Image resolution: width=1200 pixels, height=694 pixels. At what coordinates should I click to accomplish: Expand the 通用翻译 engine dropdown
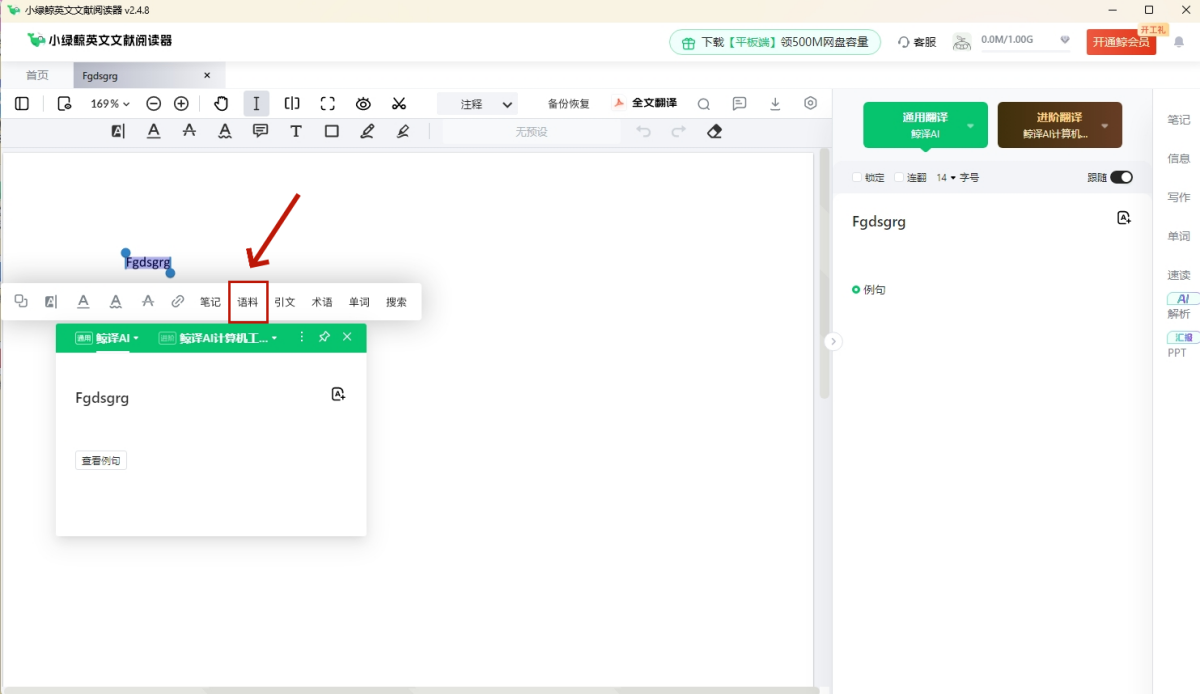(970, 126)
